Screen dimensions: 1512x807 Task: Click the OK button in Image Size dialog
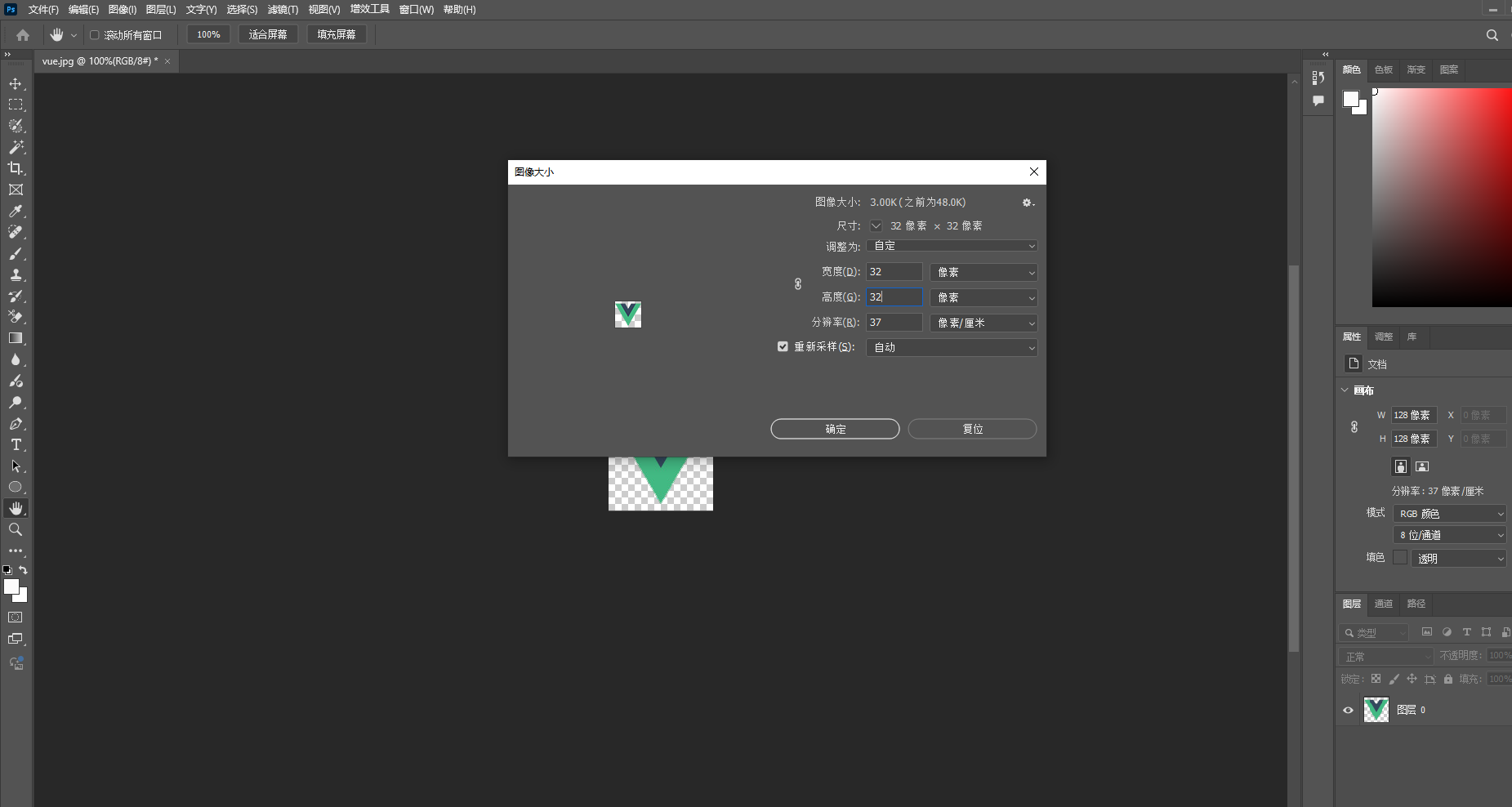click(x=835, y=429)
